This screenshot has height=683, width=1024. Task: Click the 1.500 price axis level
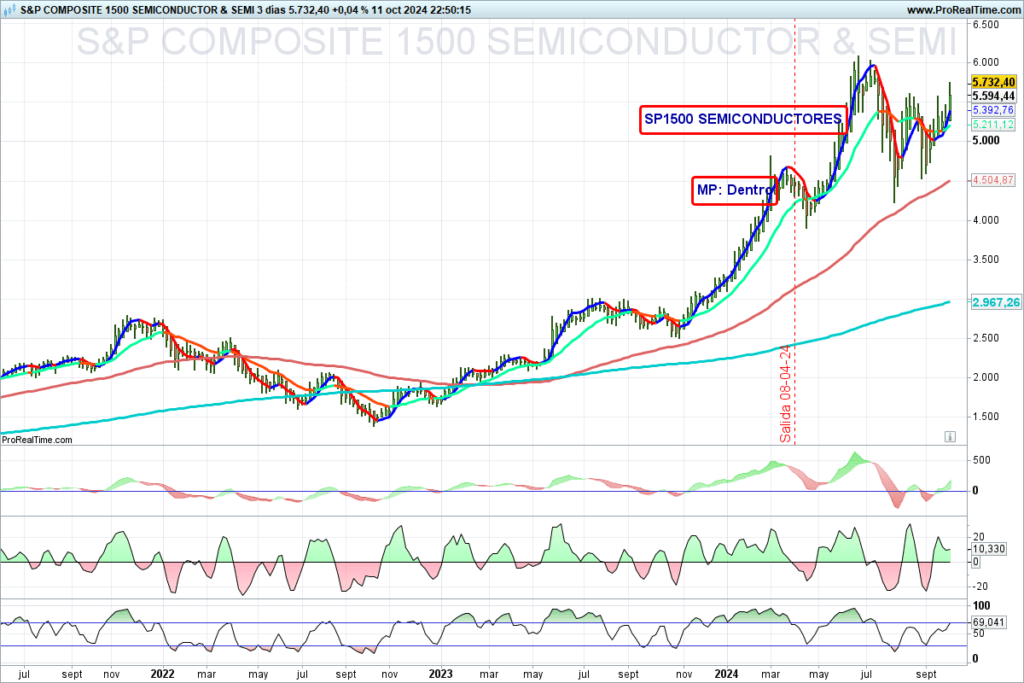coord(986,417)
